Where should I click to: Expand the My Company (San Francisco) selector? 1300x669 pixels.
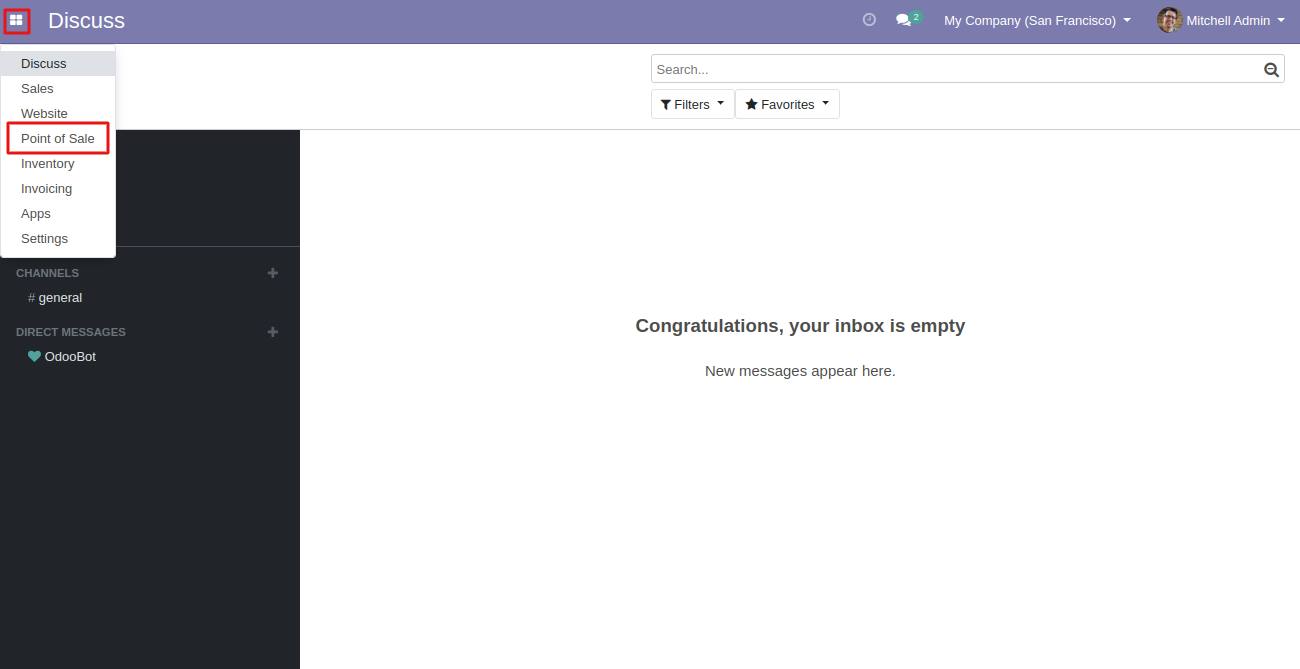click(x=1037, y=20)
